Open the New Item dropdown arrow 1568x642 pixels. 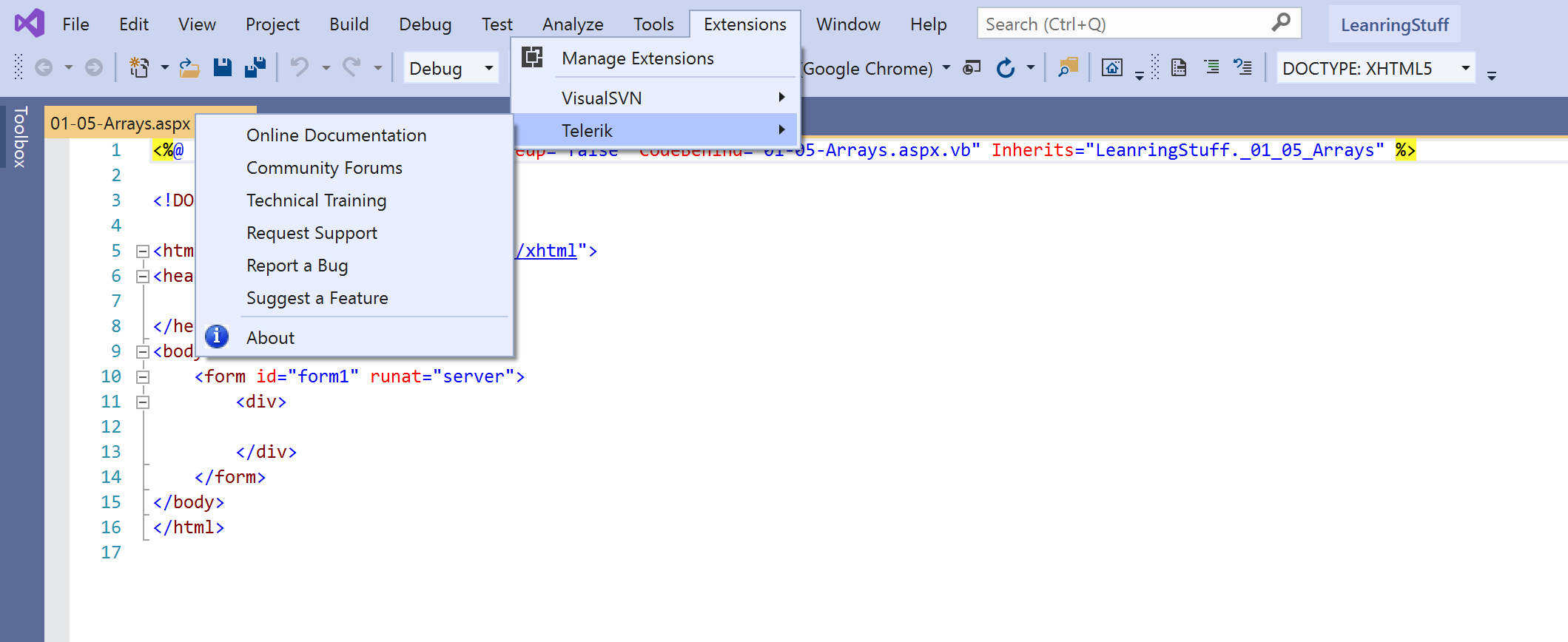(164, 68)
